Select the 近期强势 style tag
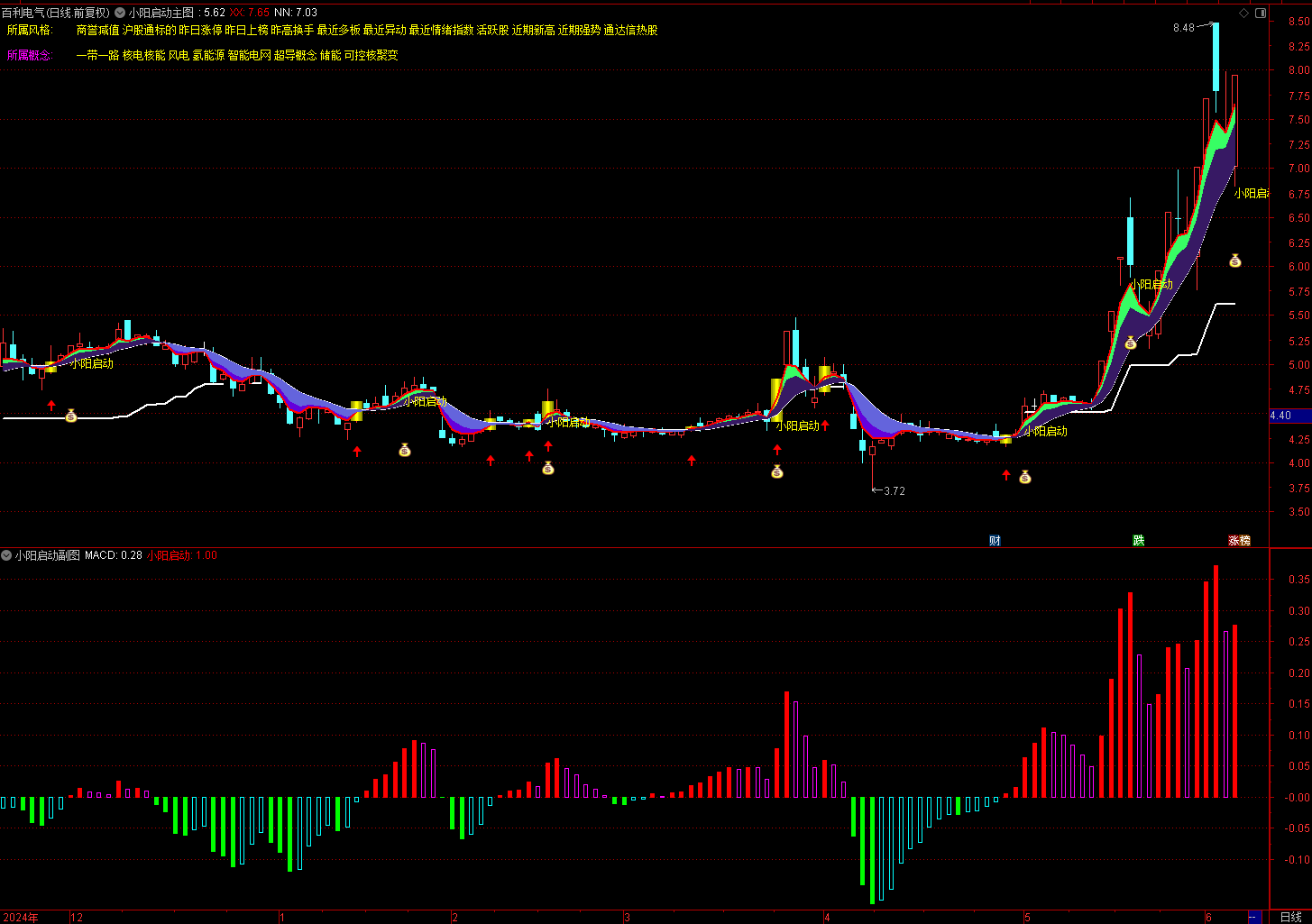Viewport: 1312px width, 924px height. (x=579, y=30)
